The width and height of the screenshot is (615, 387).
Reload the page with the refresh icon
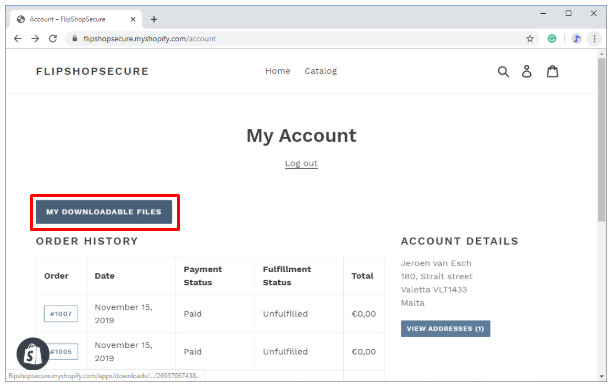(x=53, y=38)
